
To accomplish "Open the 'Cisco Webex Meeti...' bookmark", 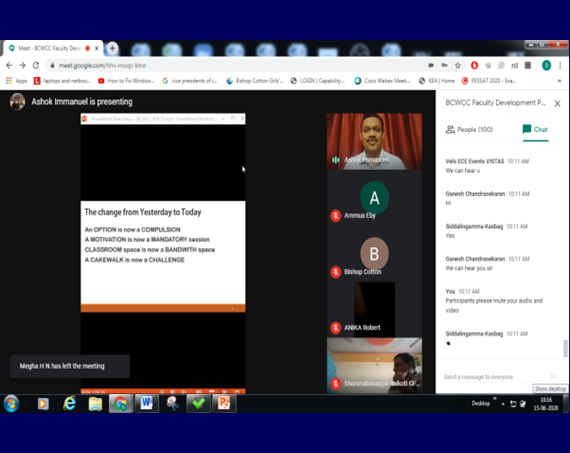I will (x=382, y=81).
